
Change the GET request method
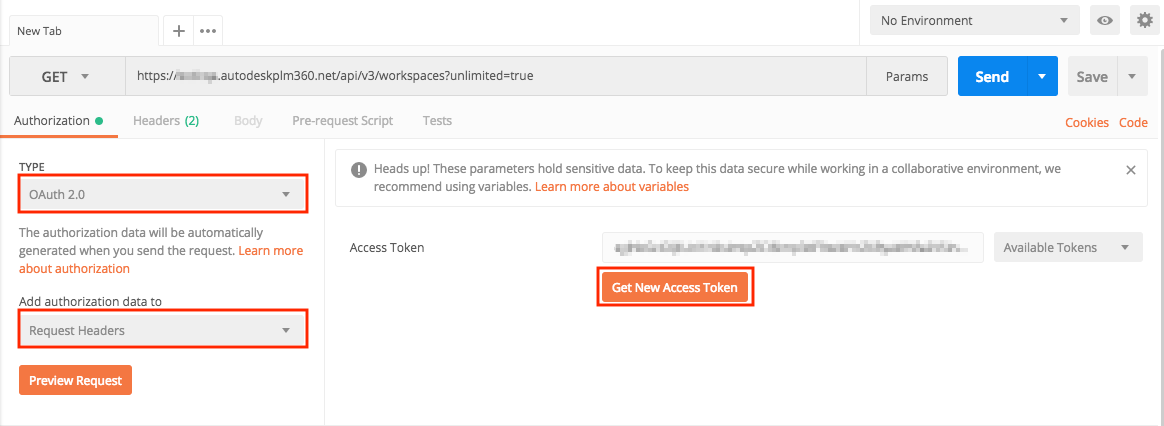(66, 76)
